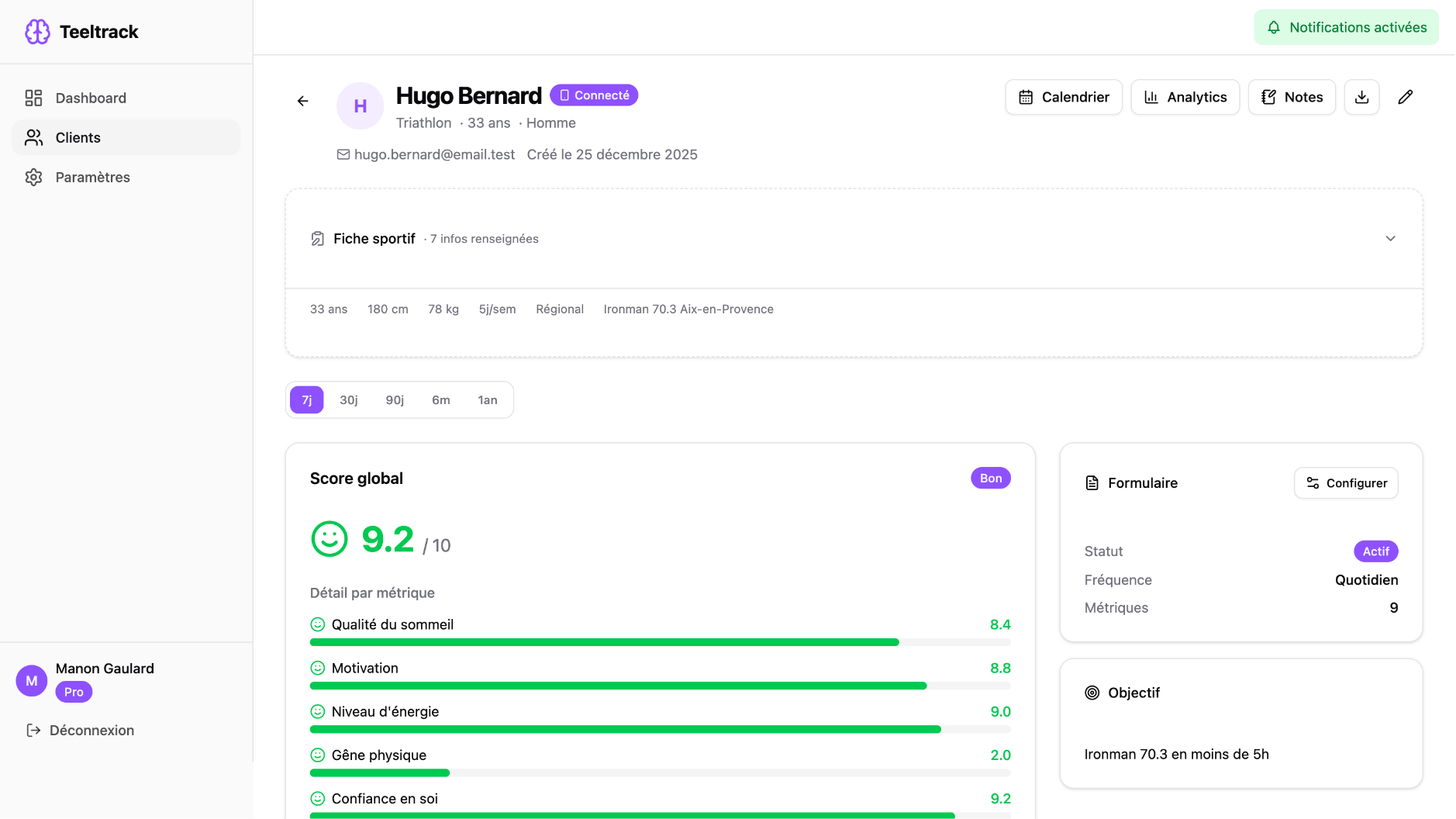Click the Teeltrack brain logo

(x=37, y=32)
